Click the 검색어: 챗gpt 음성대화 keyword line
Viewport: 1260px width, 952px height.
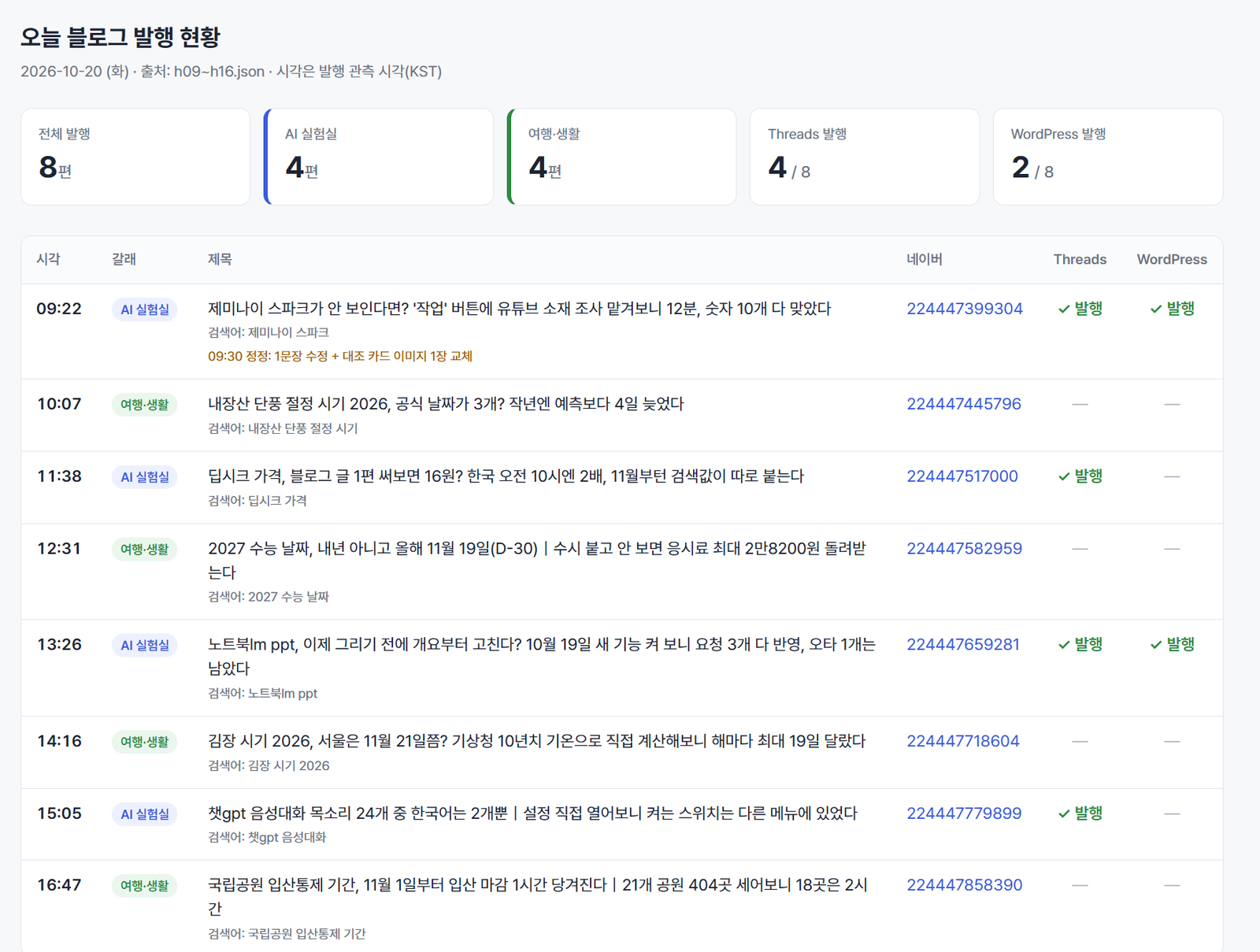click(267, 837)
